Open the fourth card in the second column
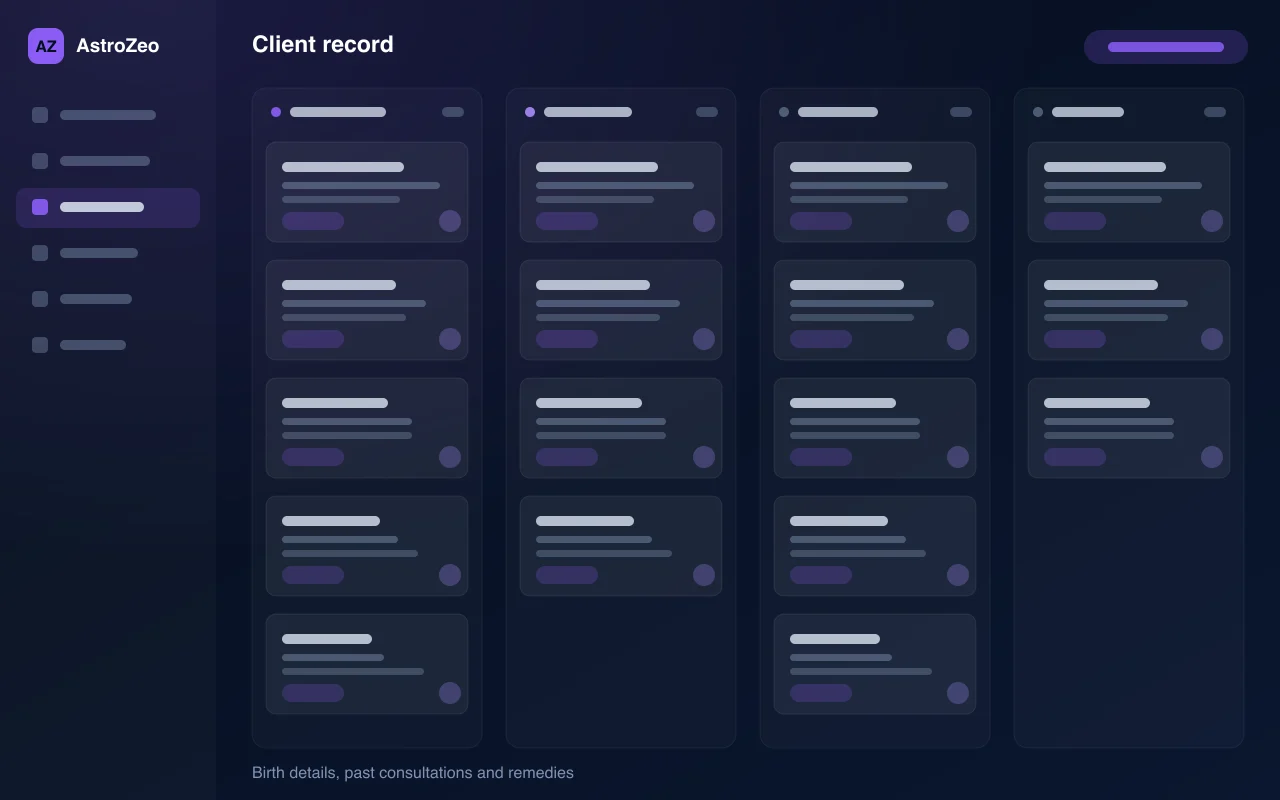 click(x=621, y=546)
